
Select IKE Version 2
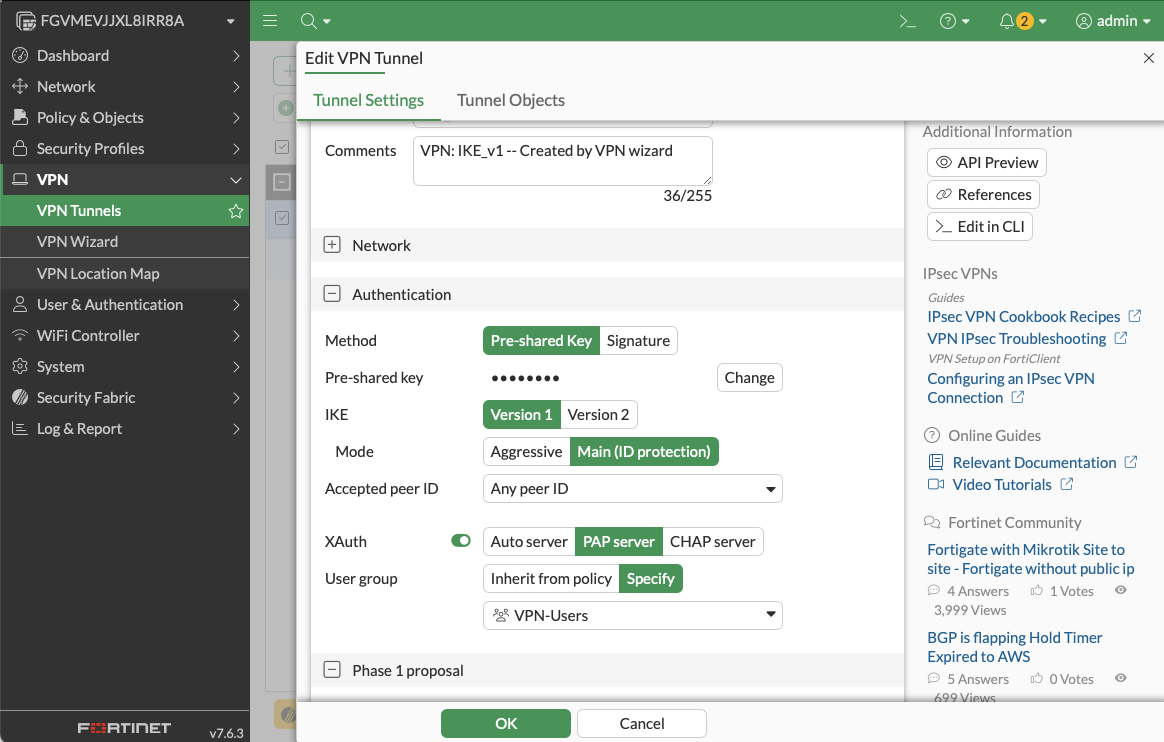598,415
